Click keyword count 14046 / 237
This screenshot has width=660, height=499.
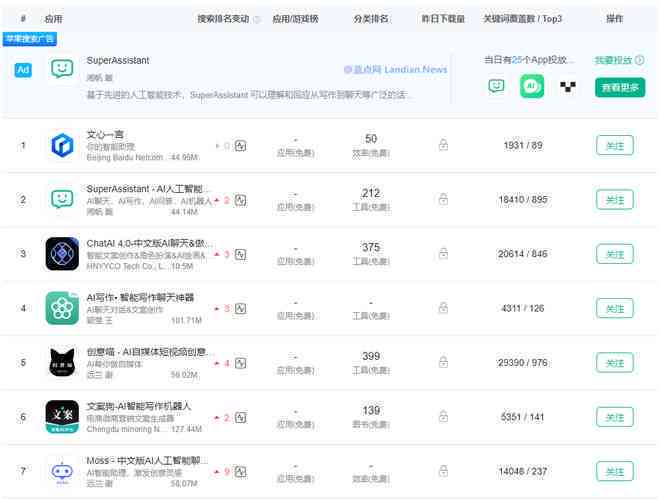point(523,471)
